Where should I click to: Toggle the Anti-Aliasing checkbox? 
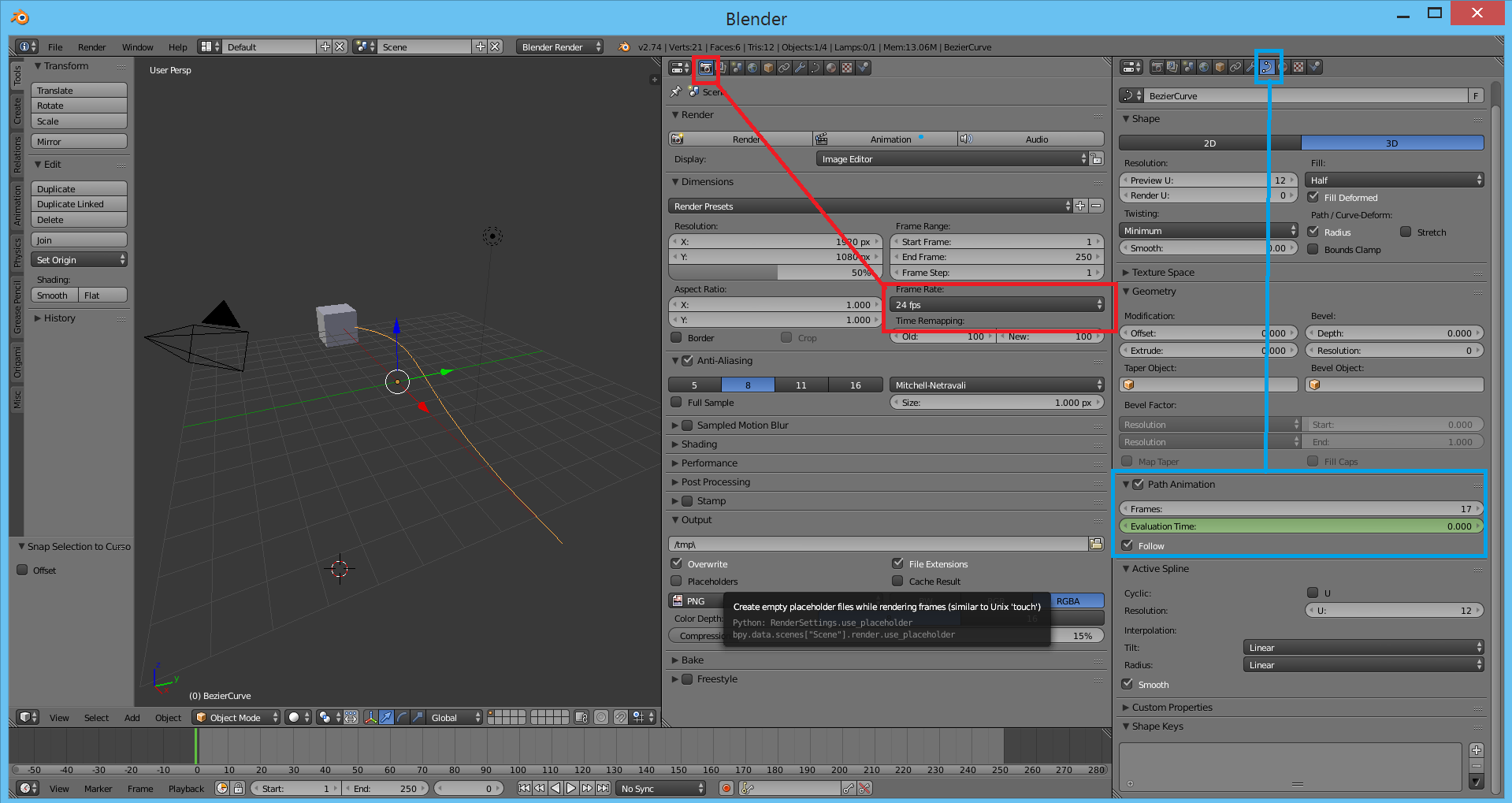[x=687, y=360]
